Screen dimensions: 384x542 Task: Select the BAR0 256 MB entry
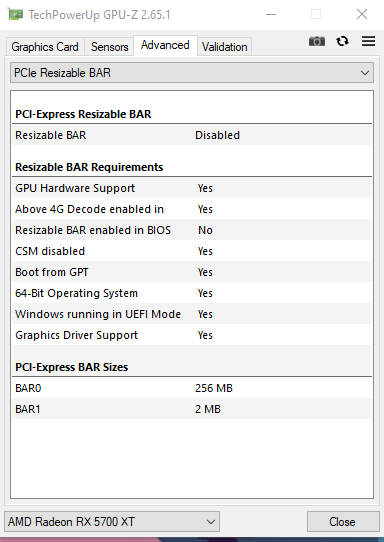point(192,388)
